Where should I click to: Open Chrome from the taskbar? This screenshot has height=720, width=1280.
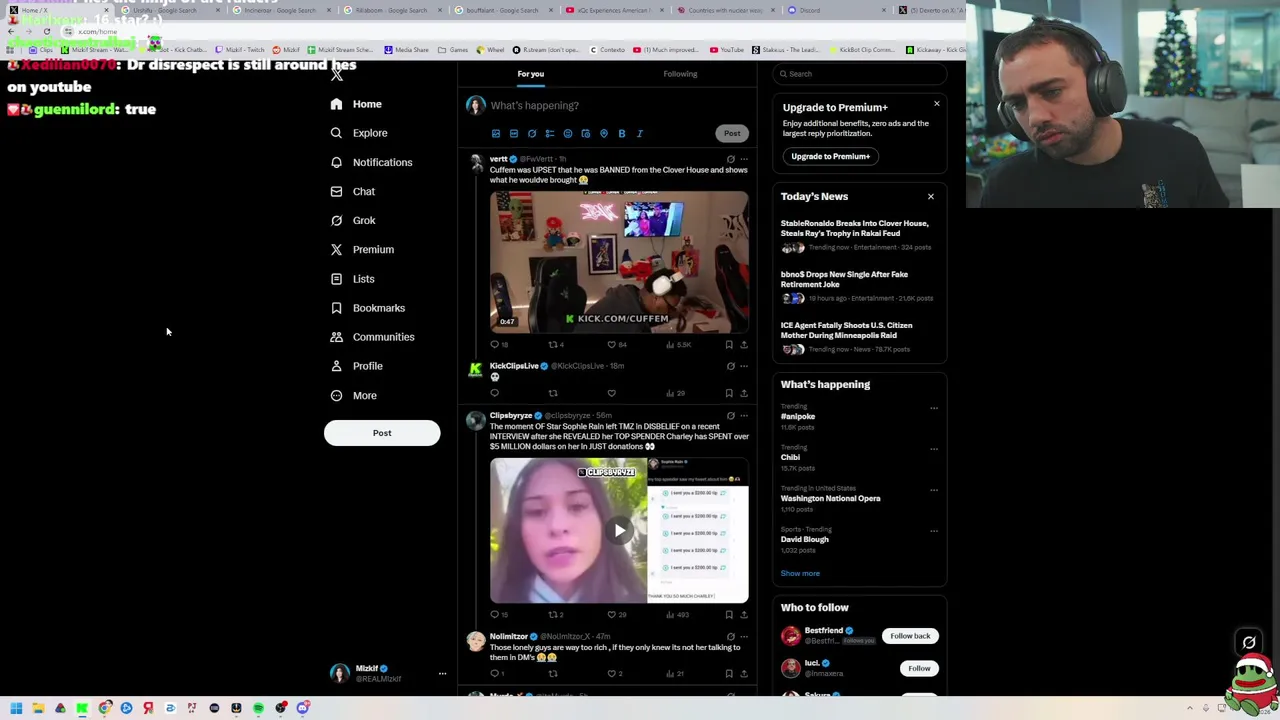tap(104, 708)
